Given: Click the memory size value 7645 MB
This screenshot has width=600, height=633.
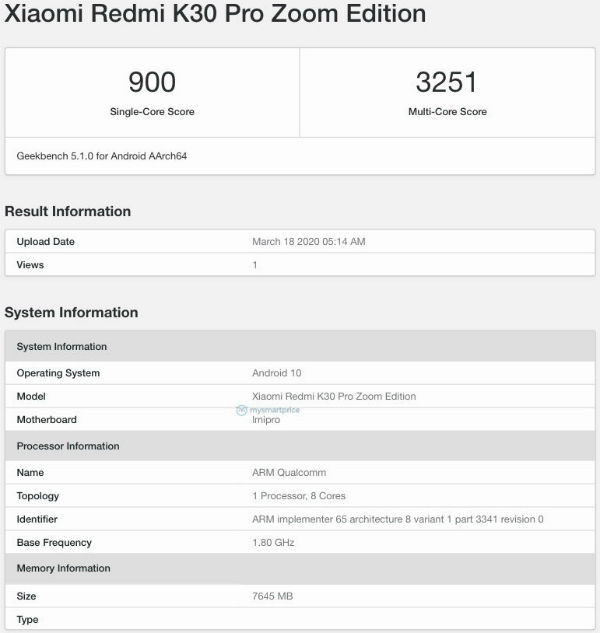Looking at the screenshot, I should point(272,596).
